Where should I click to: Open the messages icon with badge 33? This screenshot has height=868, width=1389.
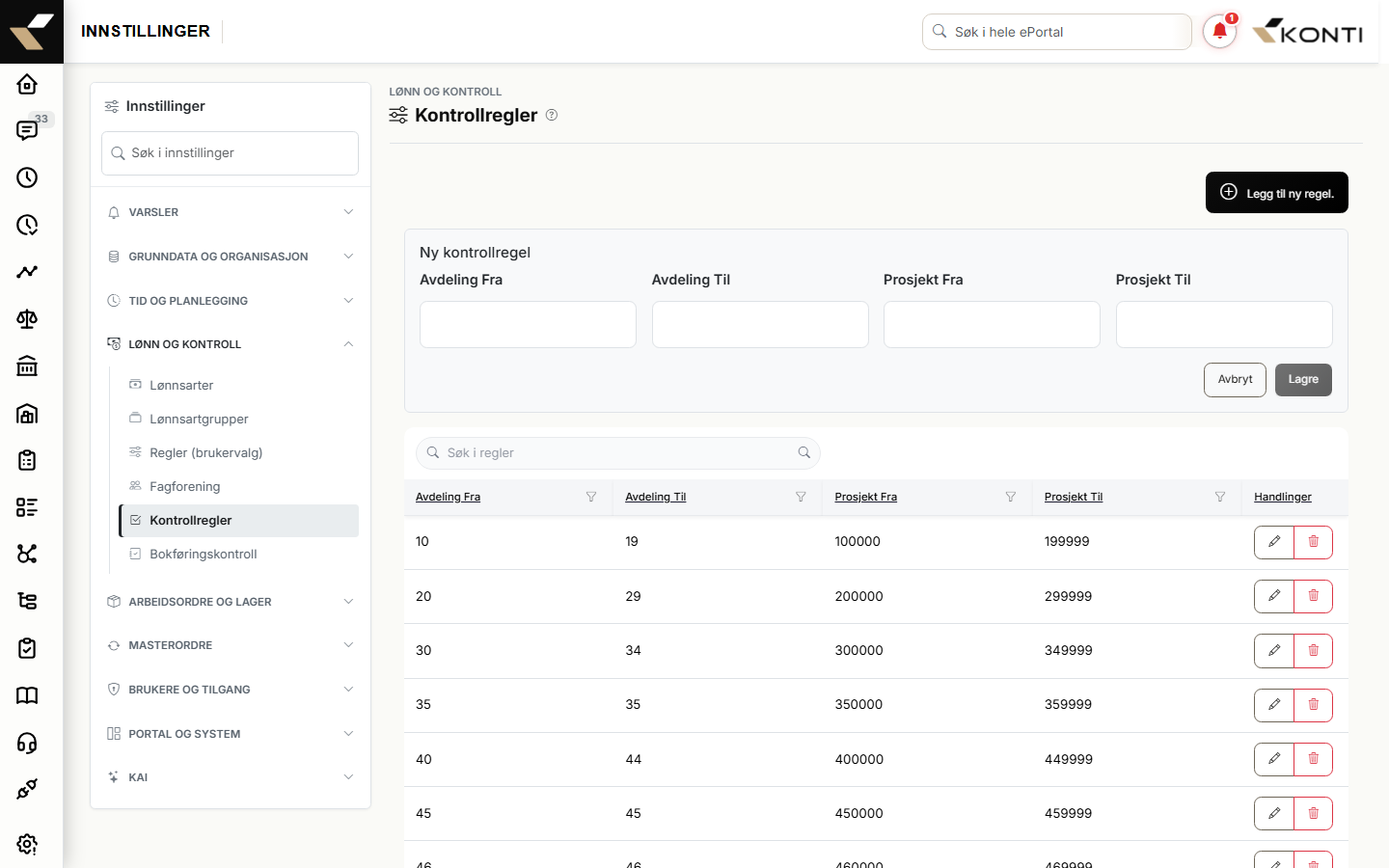pos(27,130)
